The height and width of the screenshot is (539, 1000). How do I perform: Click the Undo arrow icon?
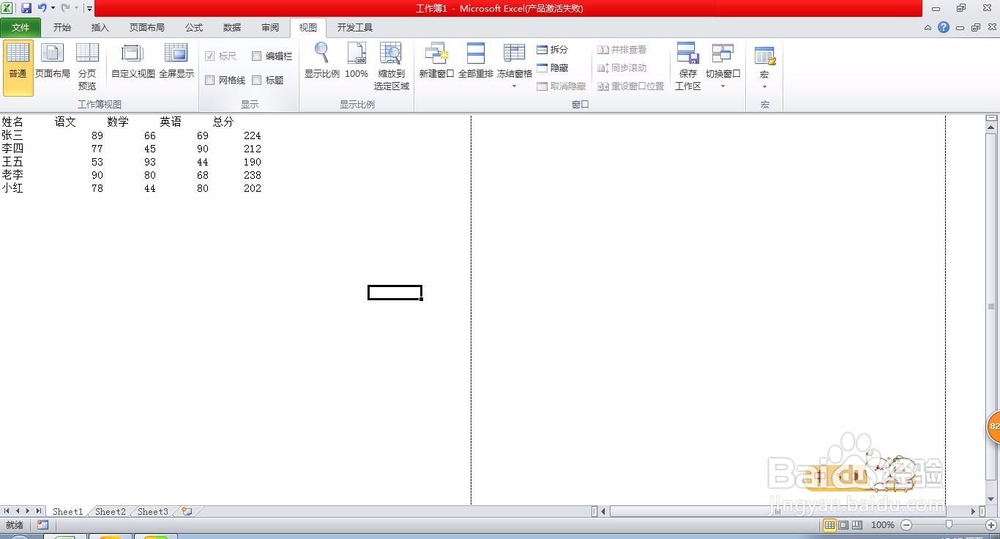tap(42, 8)
